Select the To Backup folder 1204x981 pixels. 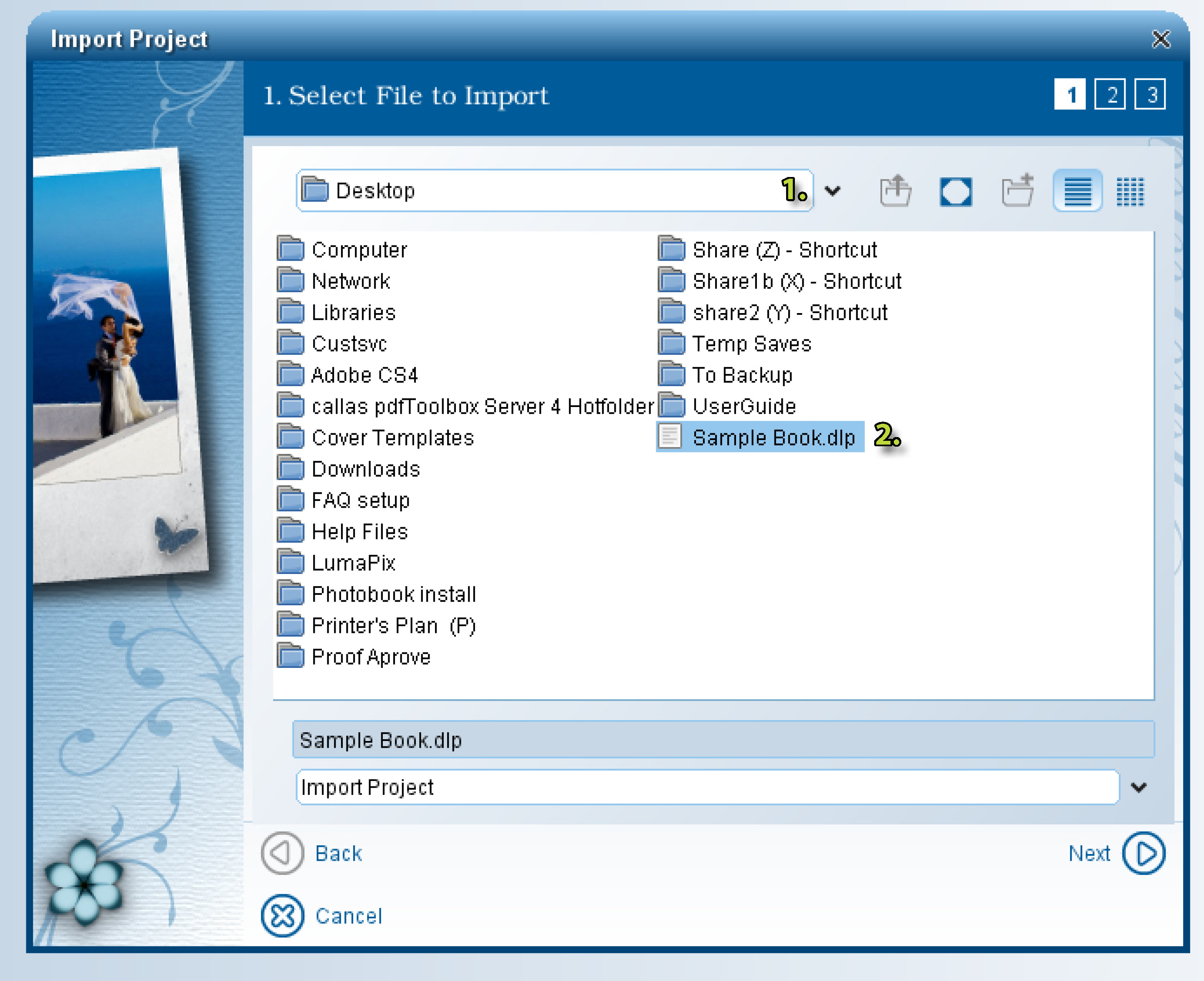[x=726, y=374]
